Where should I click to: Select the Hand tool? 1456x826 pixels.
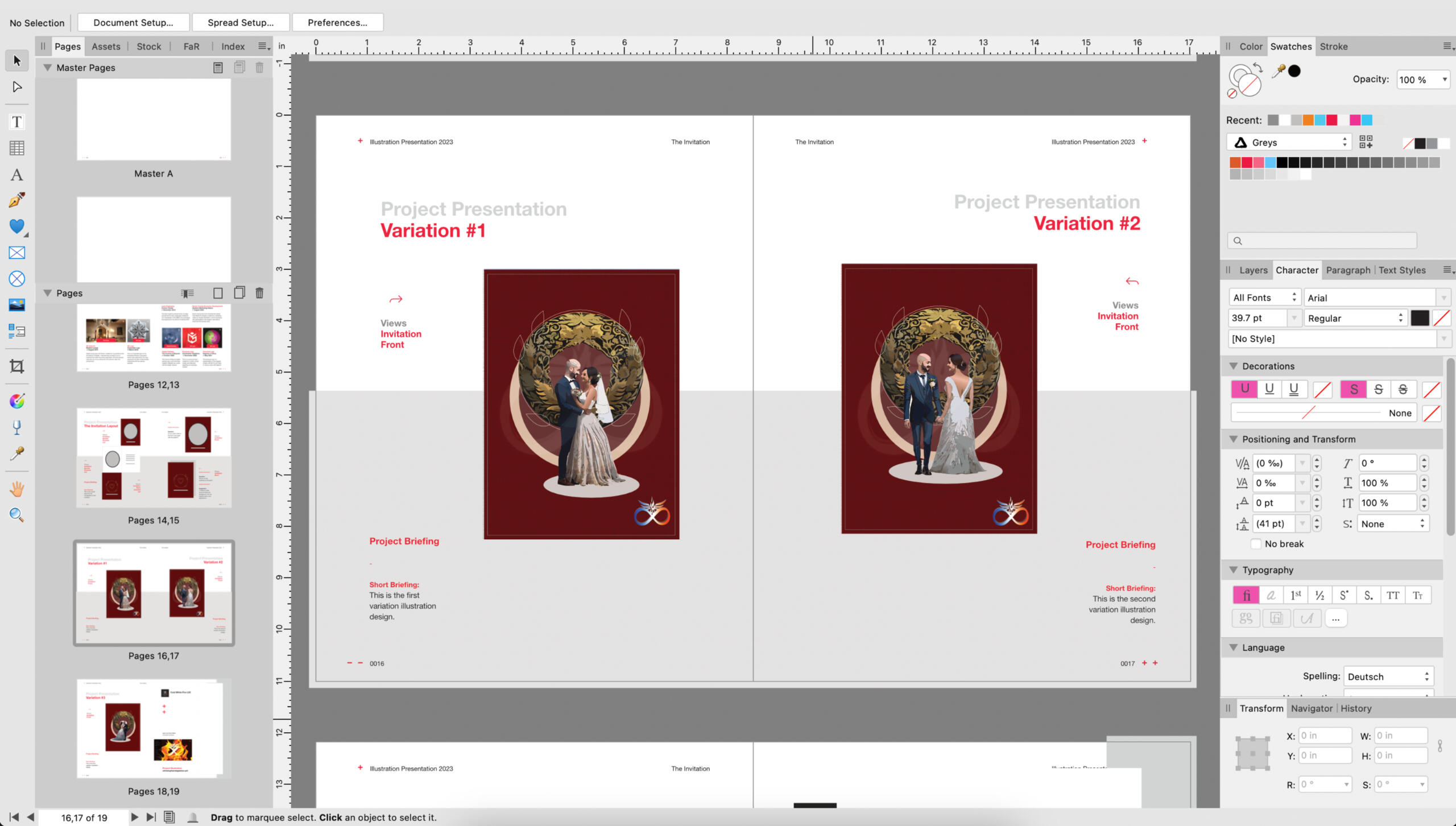[16, 488]
